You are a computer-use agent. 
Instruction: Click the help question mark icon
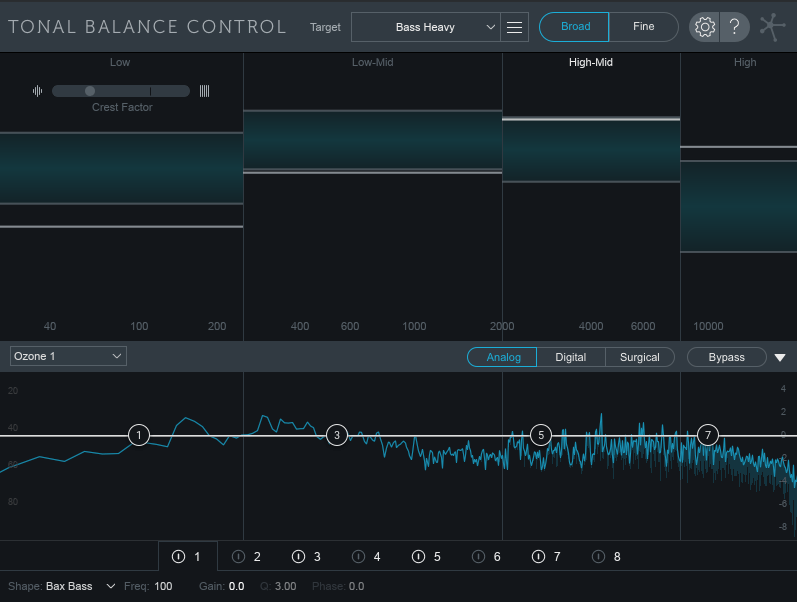735,27
